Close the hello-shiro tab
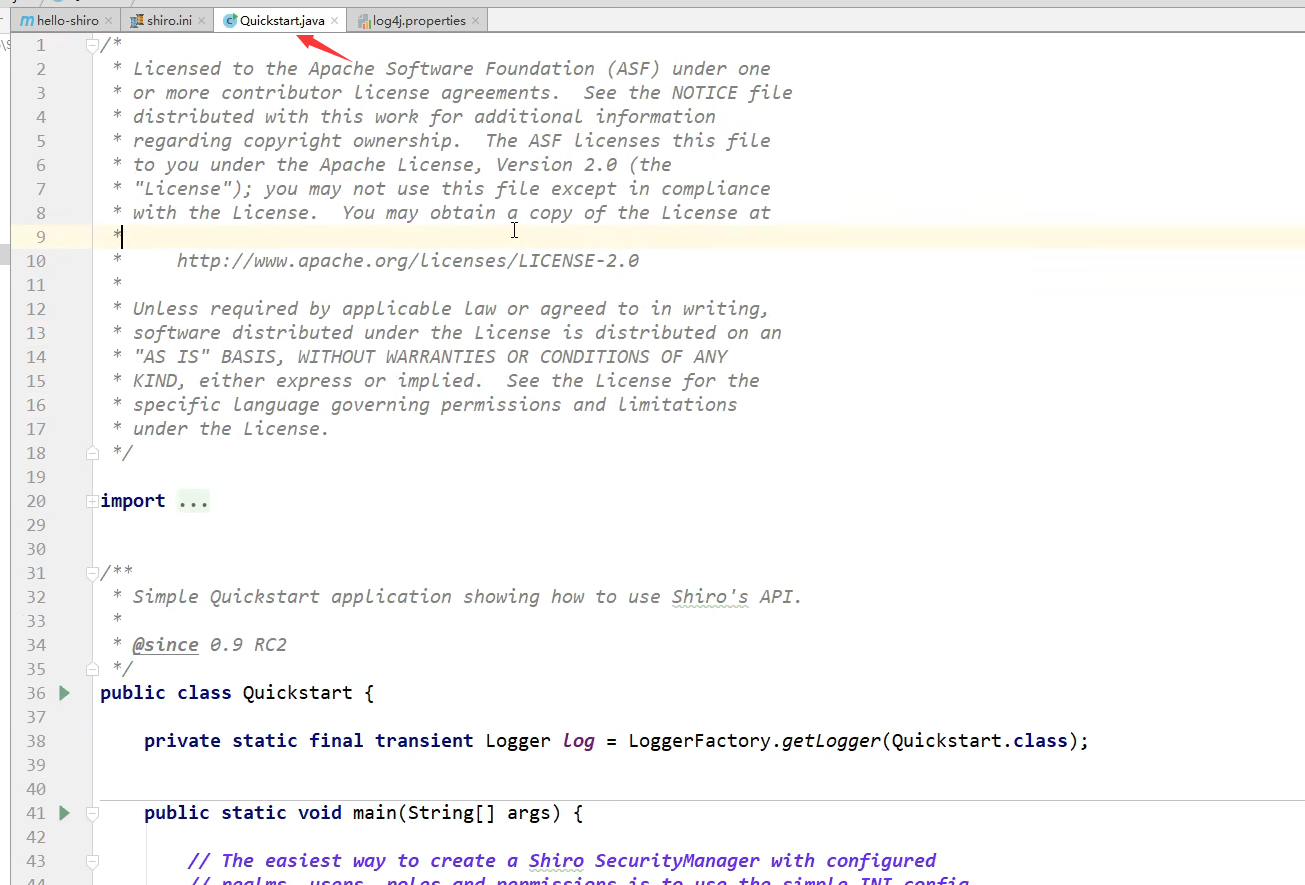The image size is (1305, 885). tap(108, 21)
